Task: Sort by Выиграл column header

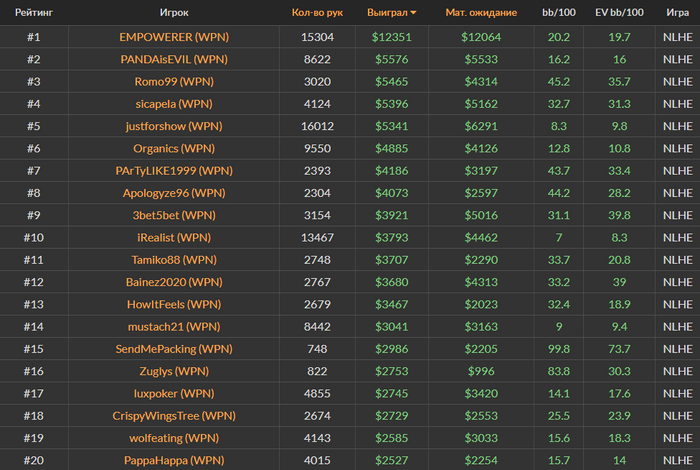Action: pos(387,12)
